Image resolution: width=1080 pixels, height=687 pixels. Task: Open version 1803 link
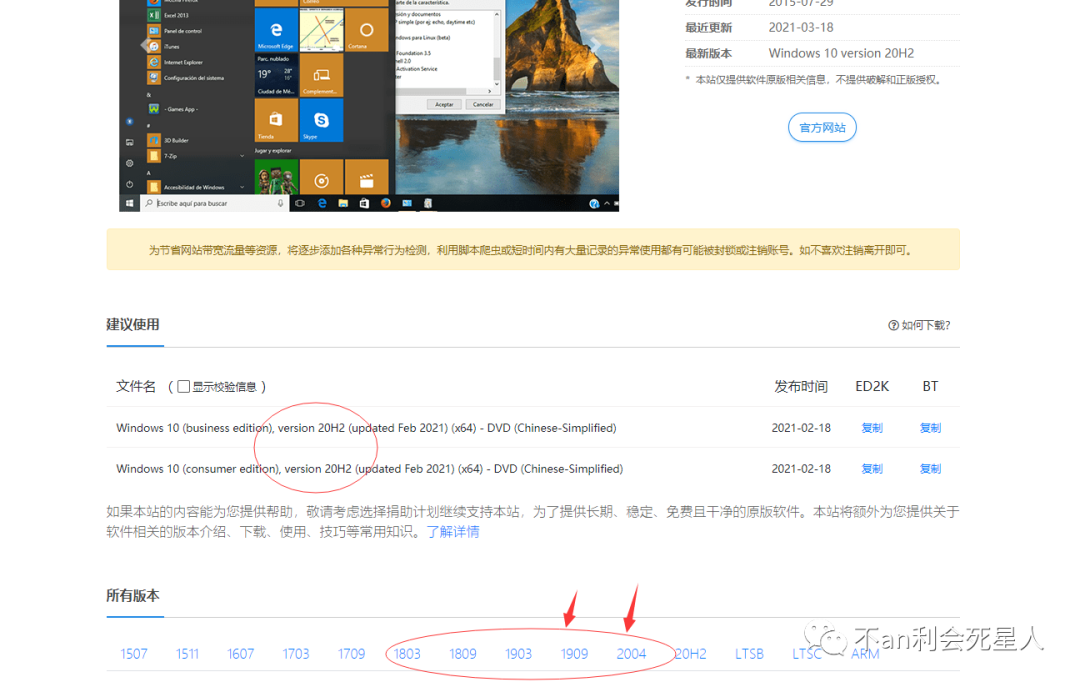(407, 654)
